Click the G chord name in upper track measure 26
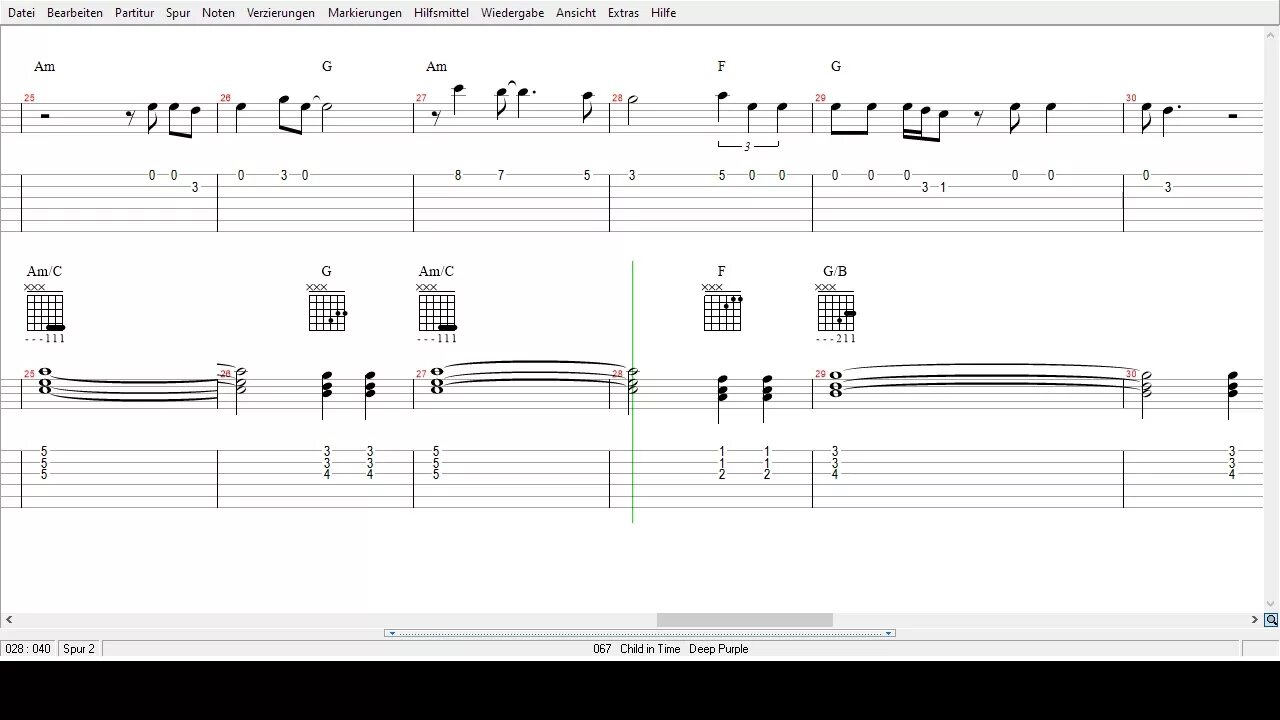This screenshot has height=720, width=1280. (327, 66)
